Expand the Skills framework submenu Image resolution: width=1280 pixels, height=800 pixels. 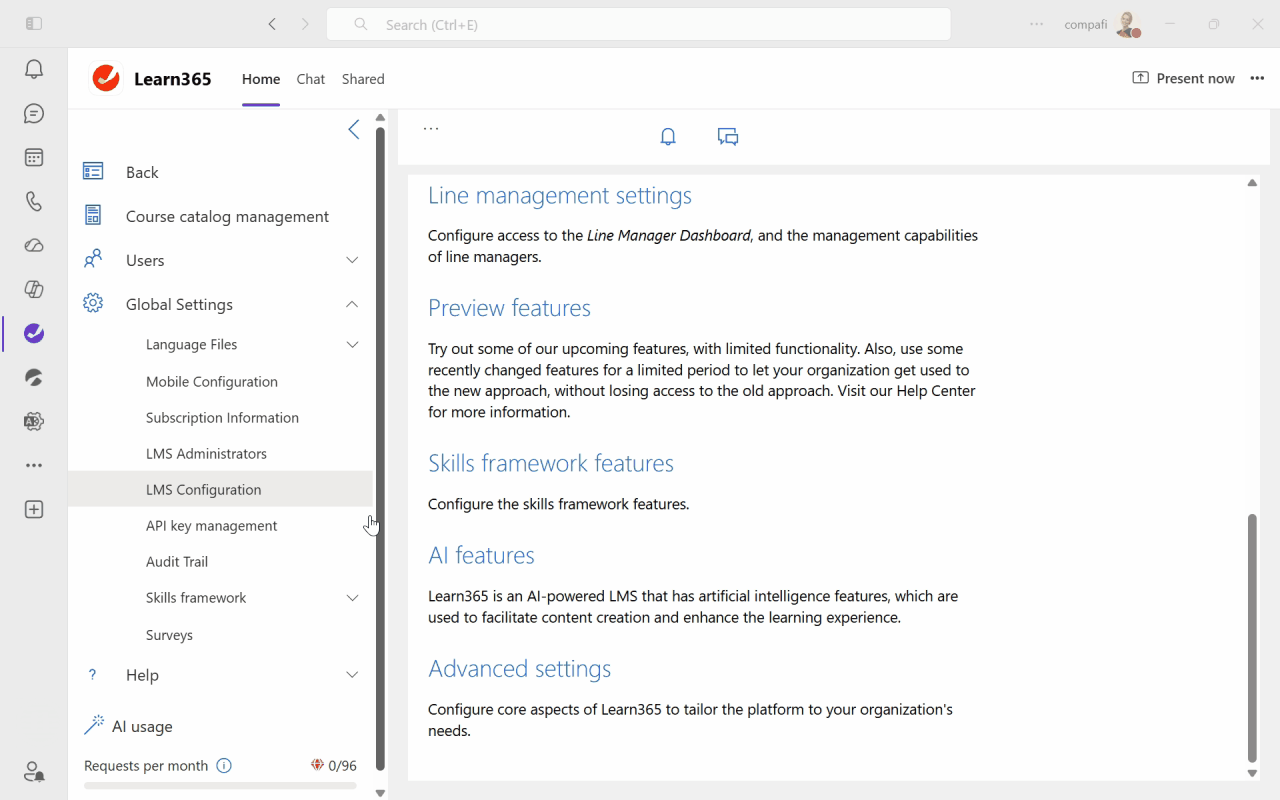click(352, 598)
